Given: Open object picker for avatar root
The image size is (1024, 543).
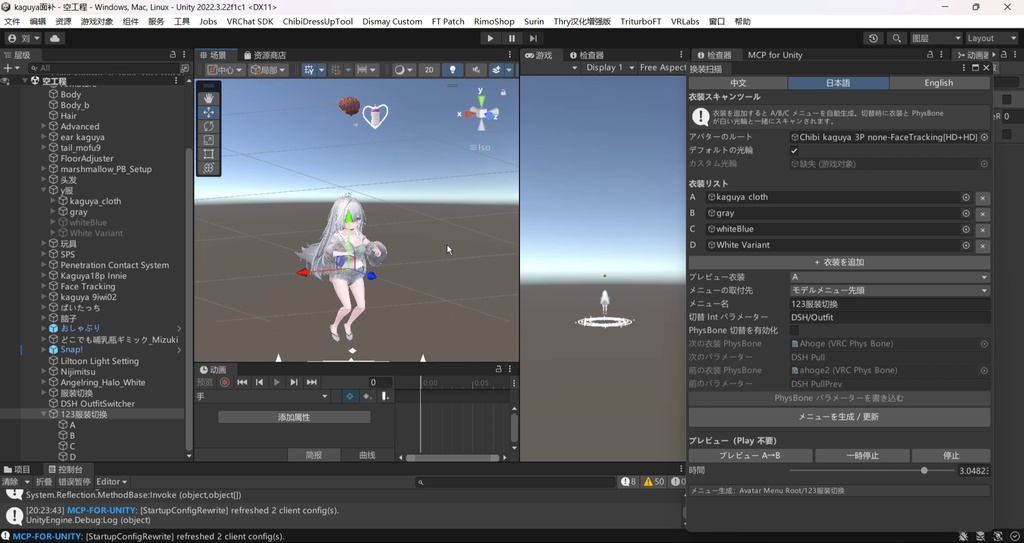Looking at the screenshot, I should [x=984, y=137].
